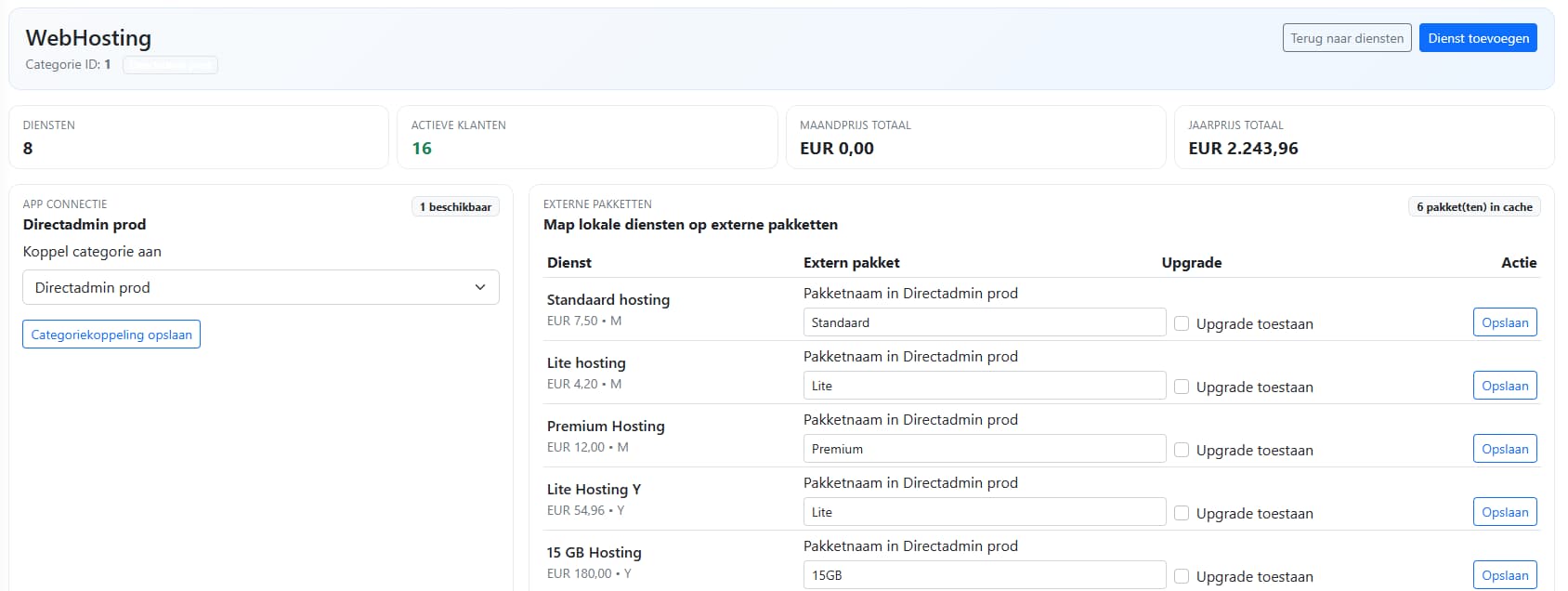Click Opslaan in the Premium Hosting row
This screenshot has width=1568, height=591.
(x=1504, y=449)
